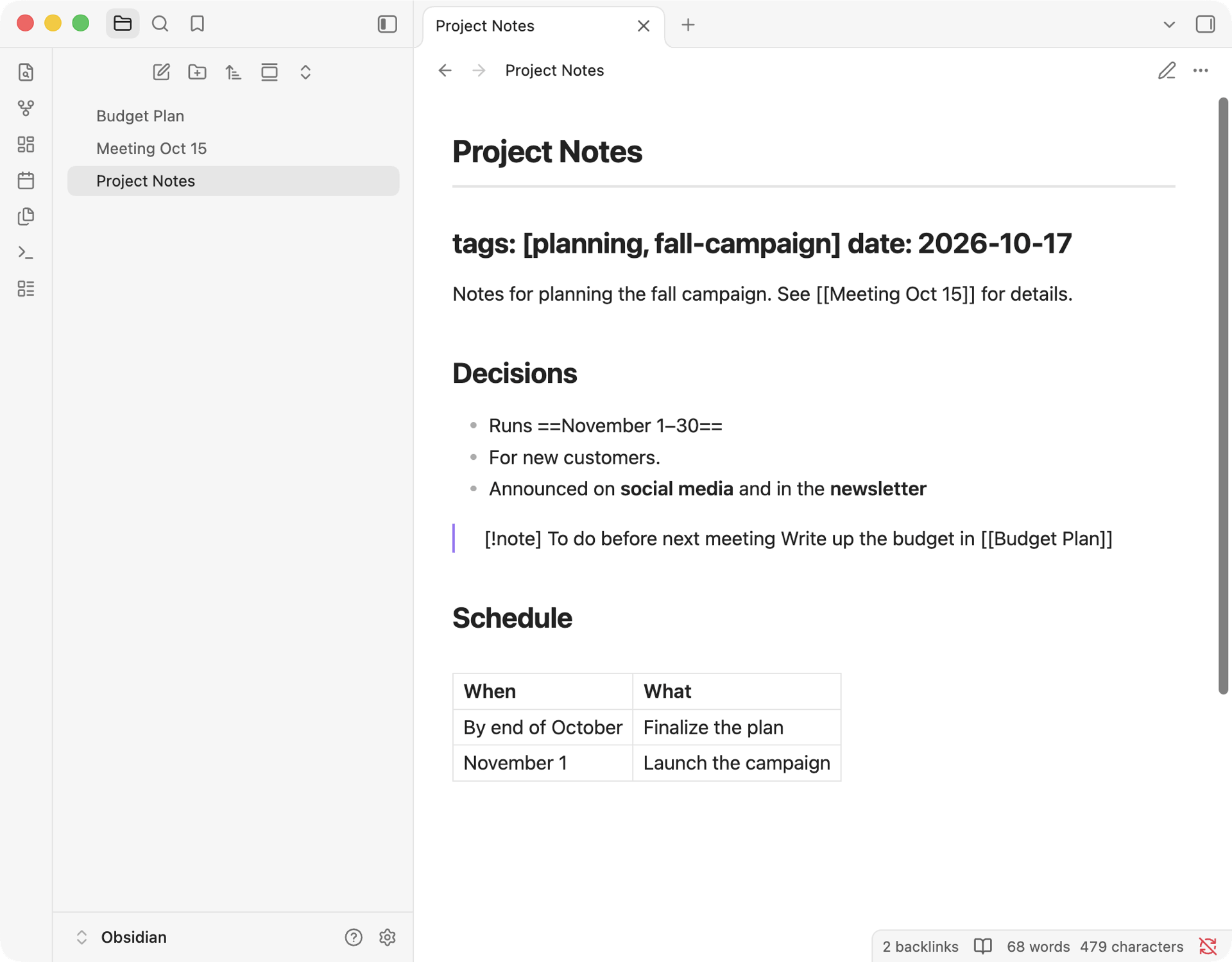Change the file sort order
Screen dimensions: 1232x962
click(x=233, y=72)
